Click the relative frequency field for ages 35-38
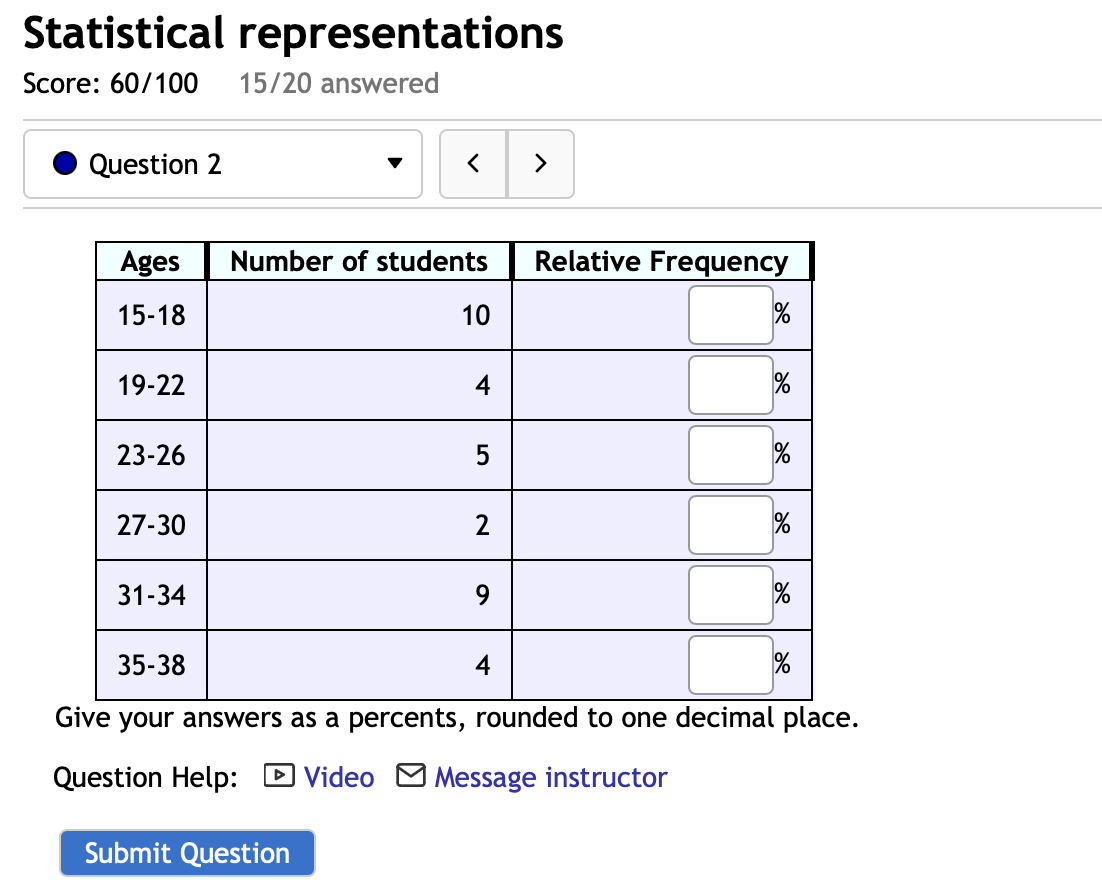The height and width of the screenshot is (883, 1102). [x=730, y=664]
